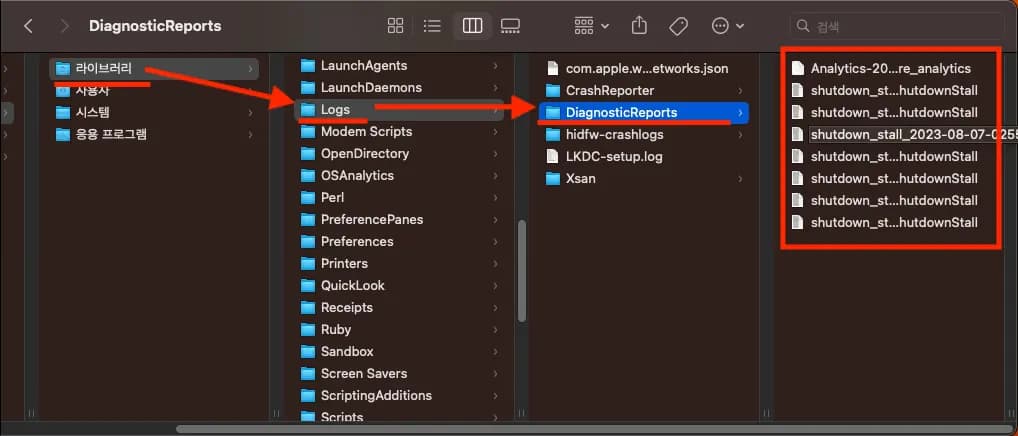Viewport: 1018px width, 436px height.
Task: Select com.apple.w...etworks.json file
Action: pos(646,69)
